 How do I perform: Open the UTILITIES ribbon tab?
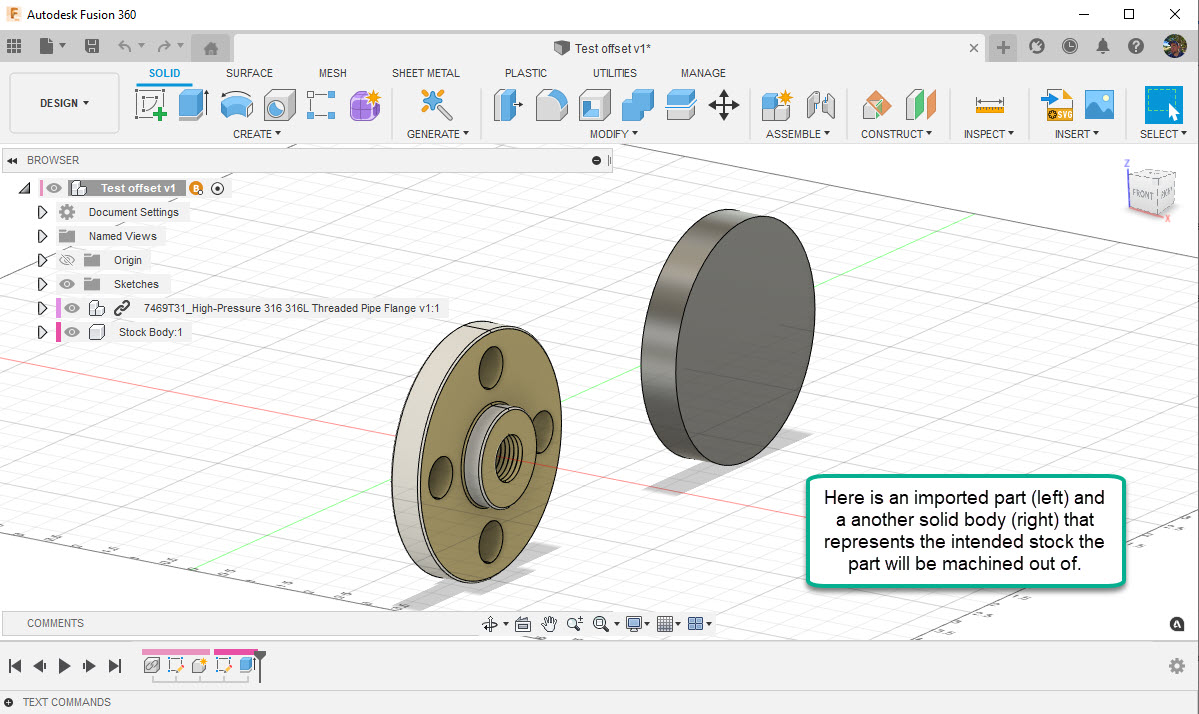[x=614, y=72]
